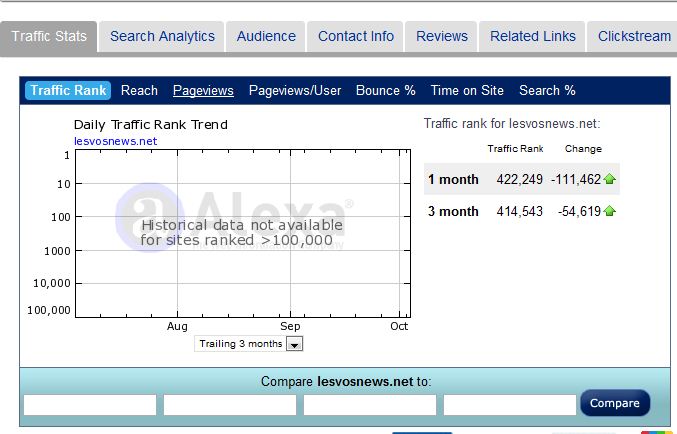This screenshot has width=677, height=434.
Task: Click the green up arrow in 1 month row
Action: click(610, 179)
